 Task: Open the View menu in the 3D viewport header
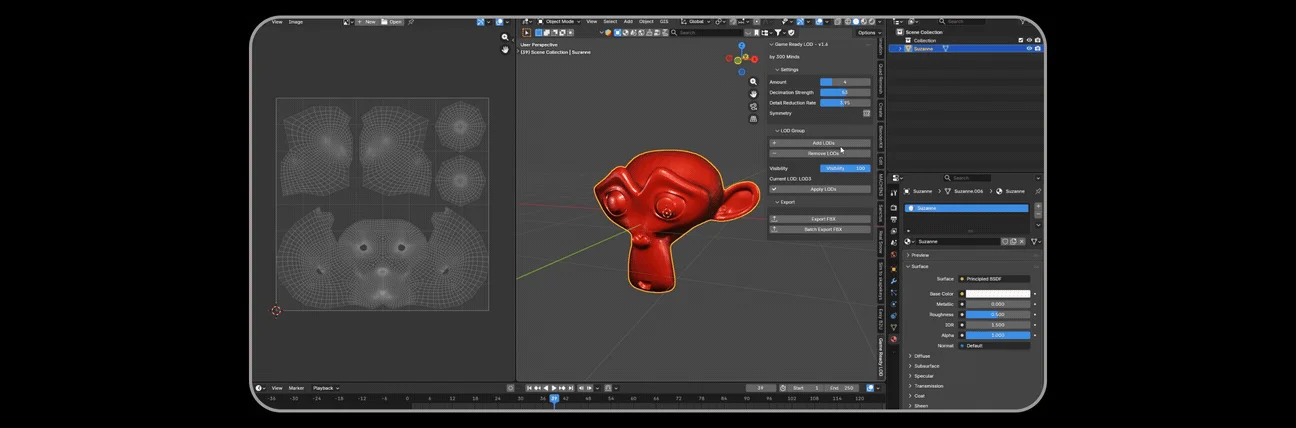tap(592, 21)
